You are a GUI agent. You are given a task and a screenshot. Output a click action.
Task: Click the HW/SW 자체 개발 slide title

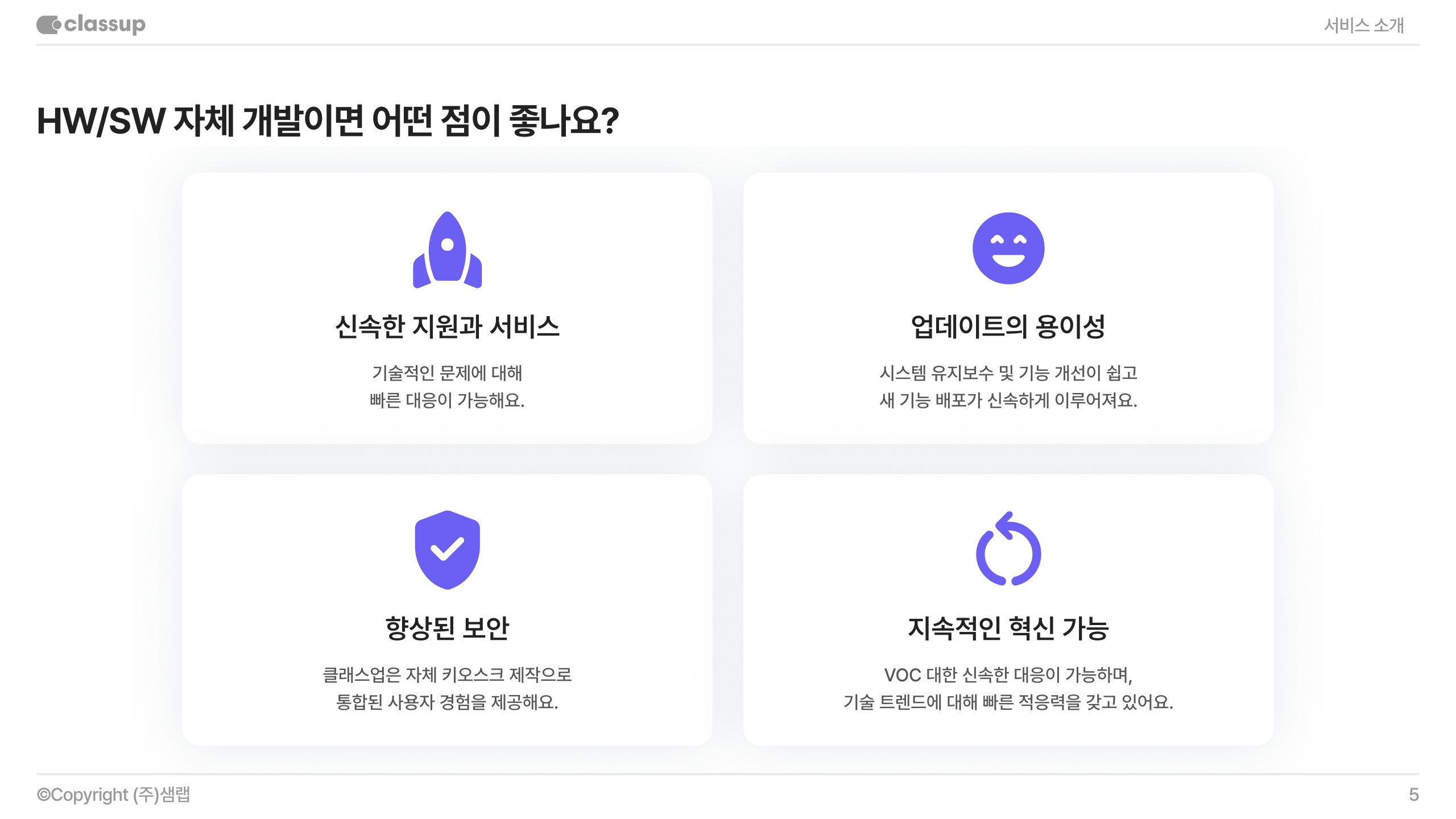[328, 121]
